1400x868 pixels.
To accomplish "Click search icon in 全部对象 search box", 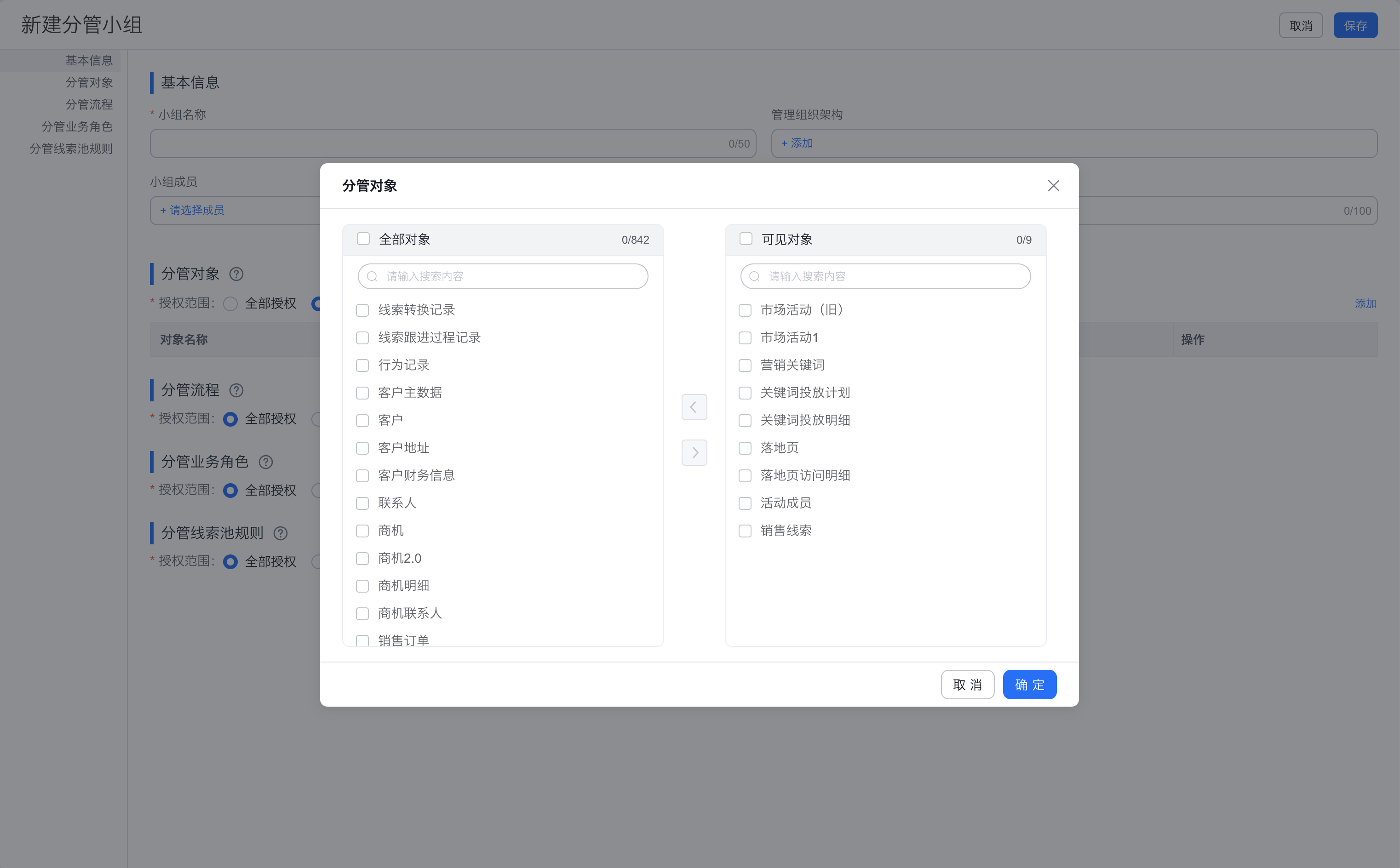I will 372,276.
